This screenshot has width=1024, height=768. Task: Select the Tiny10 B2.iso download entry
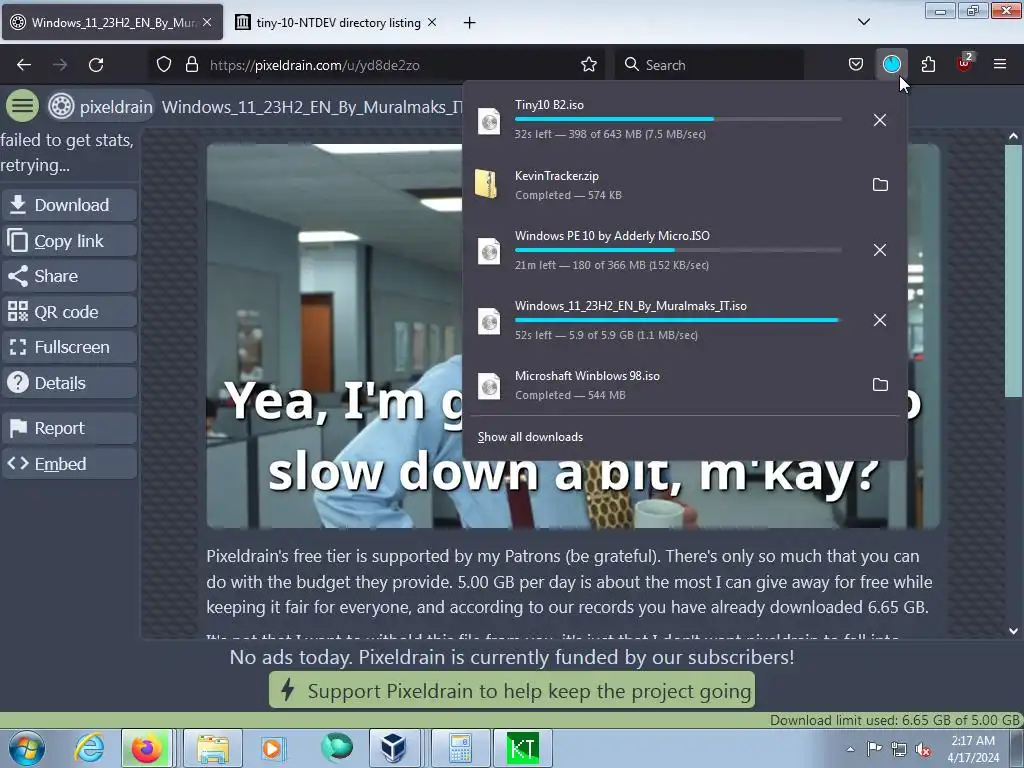664,120
